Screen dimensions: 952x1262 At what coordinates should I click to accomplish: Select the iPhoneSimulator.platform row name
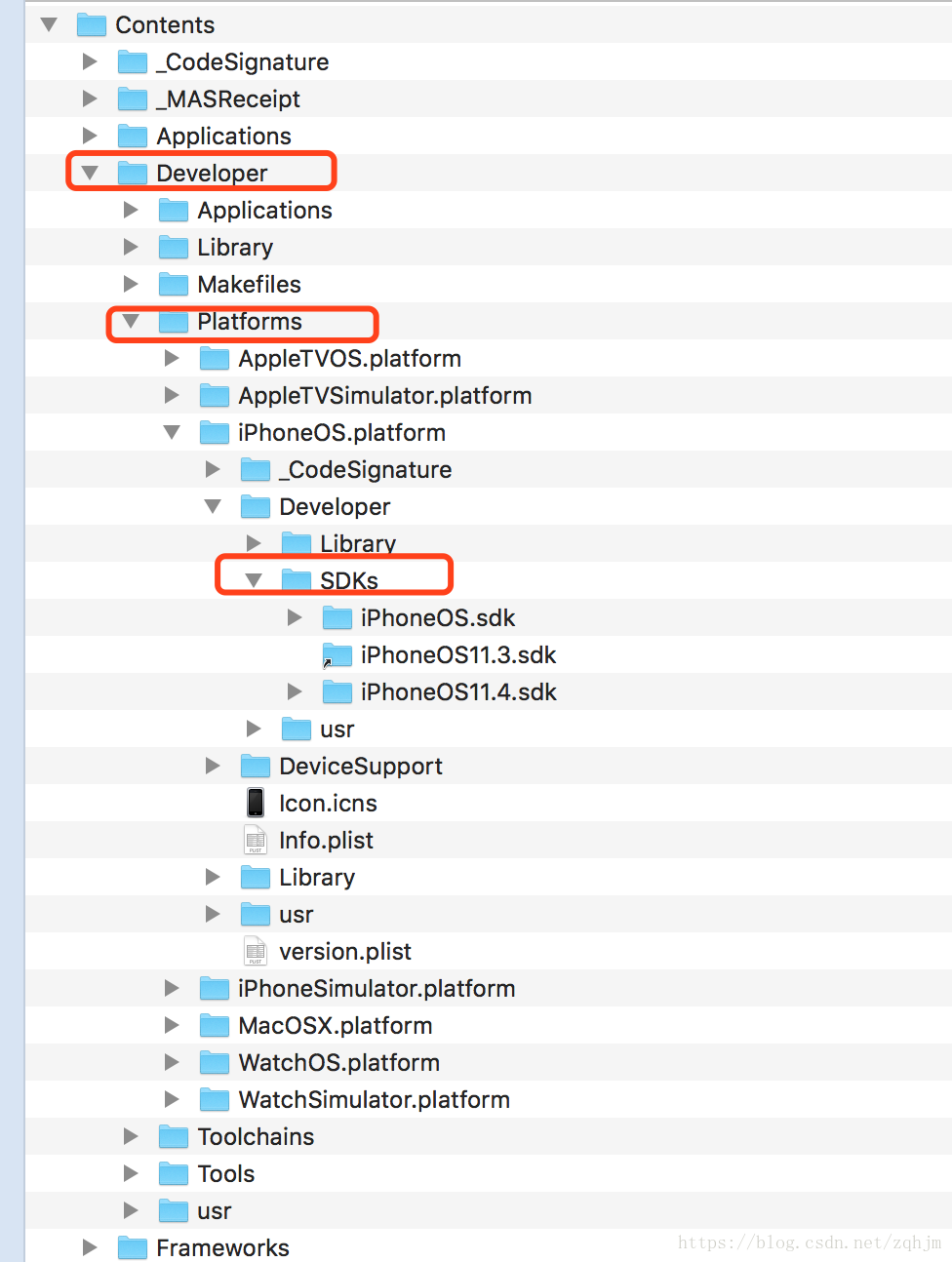tap(377, 989)
